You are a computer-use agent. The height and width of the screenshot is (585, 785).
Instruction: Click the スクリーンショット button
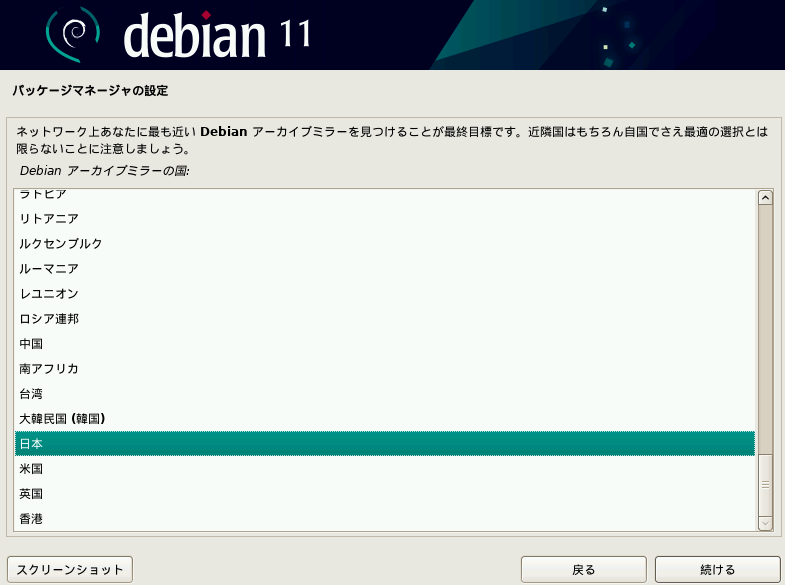pyautogui.click(x=70, y=569)
